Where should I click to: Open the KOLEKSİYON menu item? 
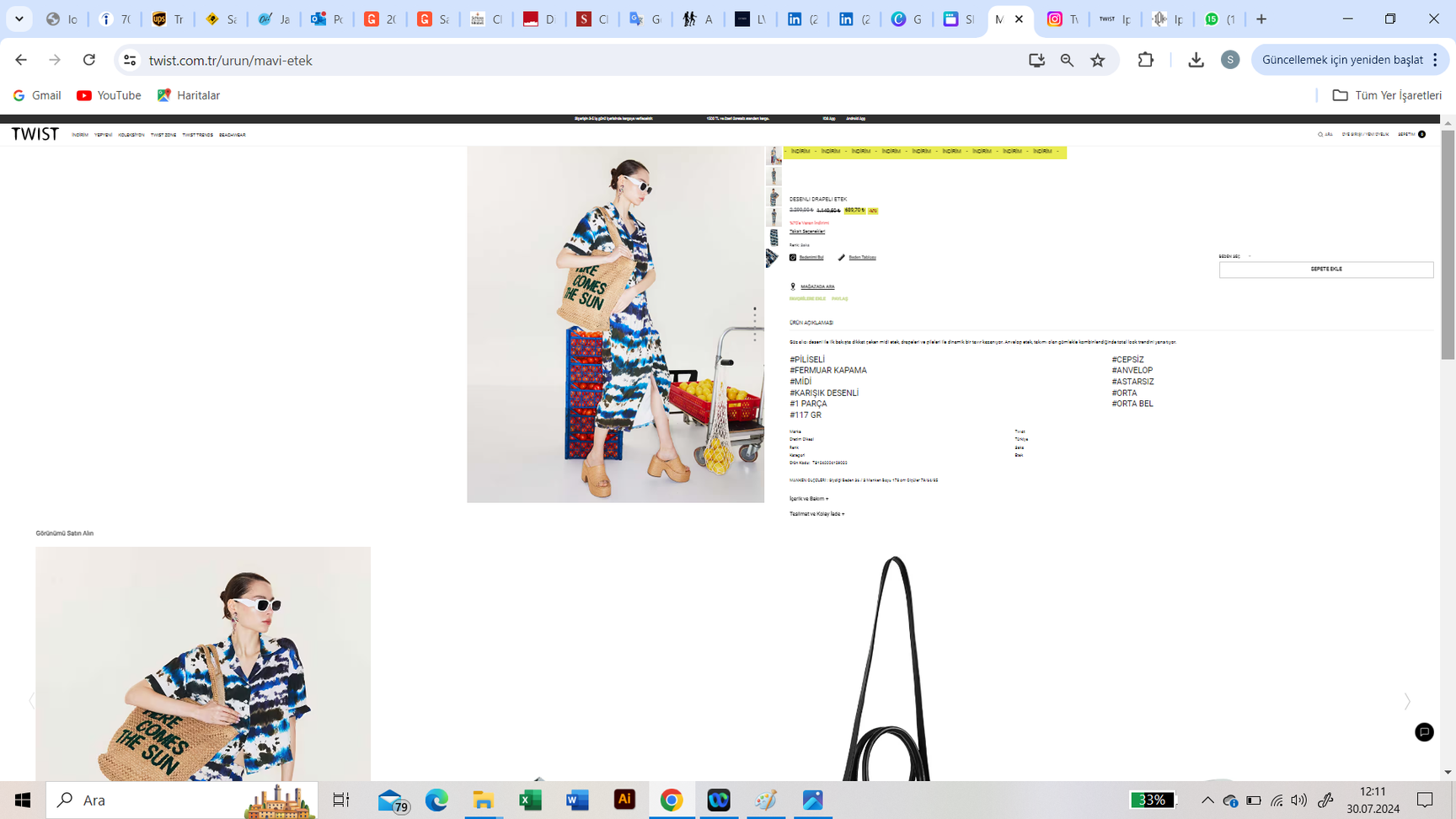[131, 135]
